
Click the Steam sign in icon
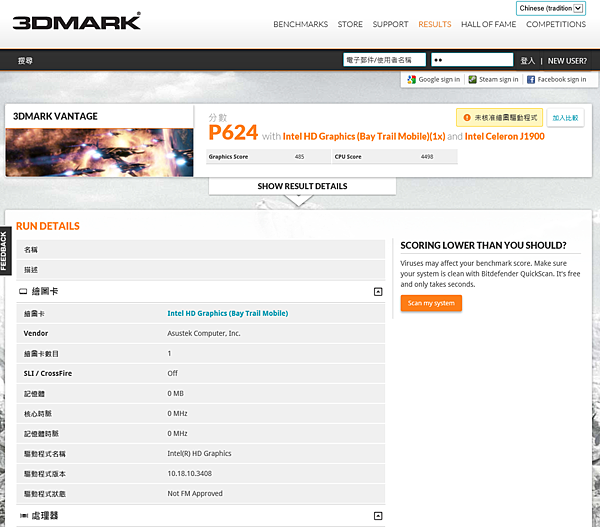(x=473, y=79)
